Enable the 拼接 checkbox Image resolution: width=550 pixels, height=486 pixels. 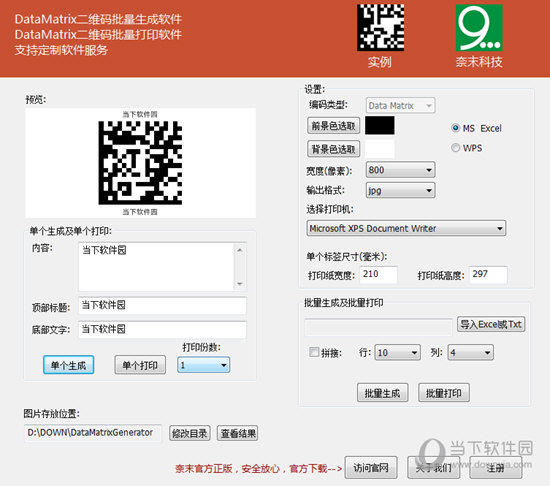click(x=314, y=352)
